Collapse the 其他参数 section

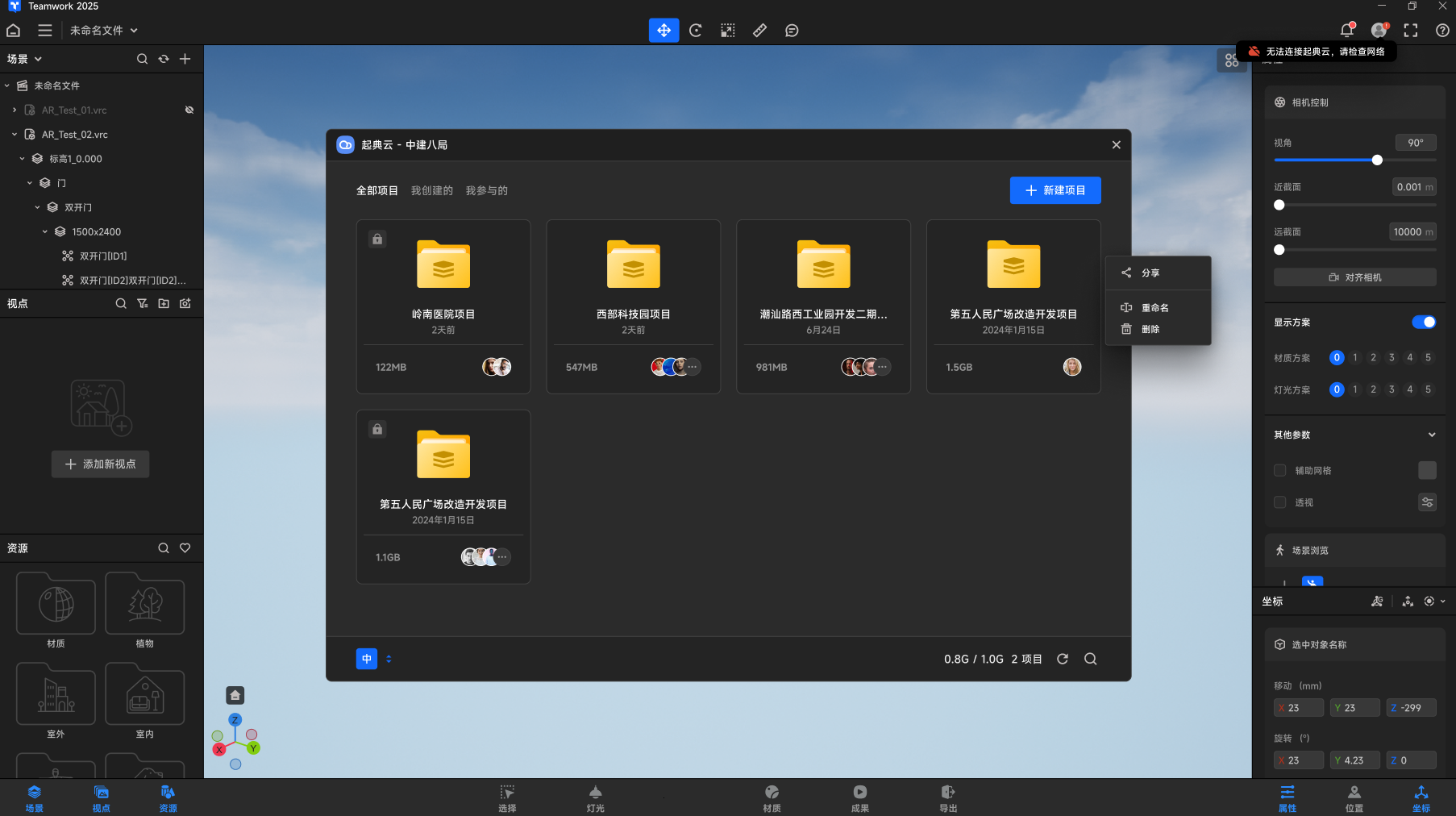click(1432, 435)
